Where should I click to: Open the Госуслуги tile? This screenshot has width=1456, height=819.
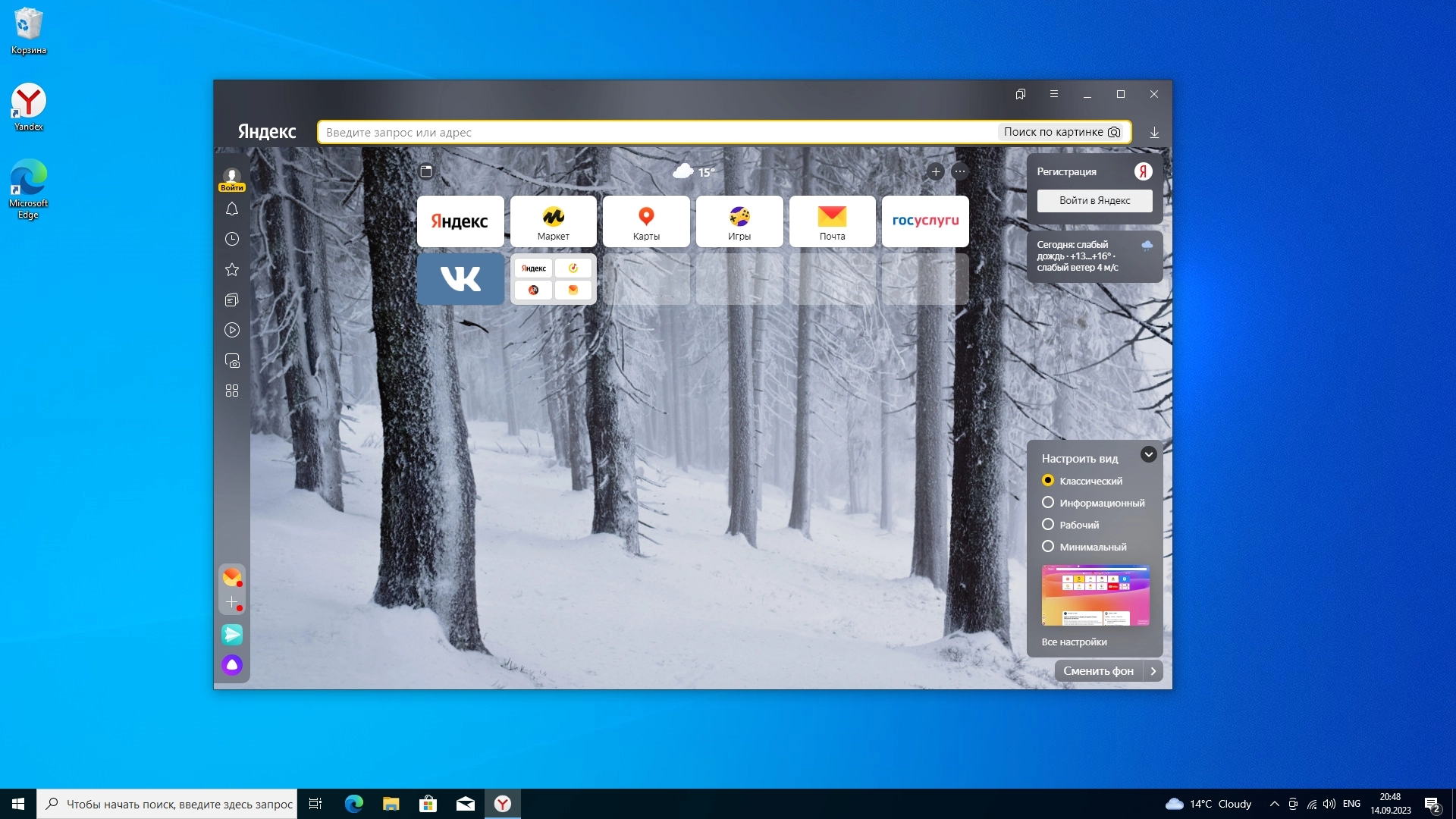pos(925,221)
